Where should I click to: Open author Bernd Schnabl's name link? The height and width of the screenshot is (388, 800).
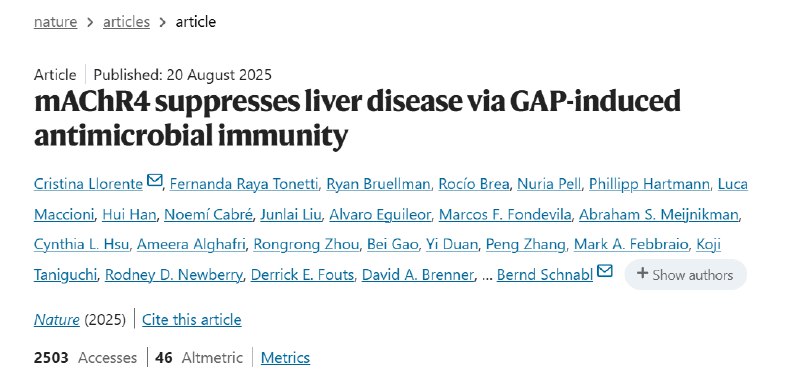pyautogui.click(x=545, y=275)
